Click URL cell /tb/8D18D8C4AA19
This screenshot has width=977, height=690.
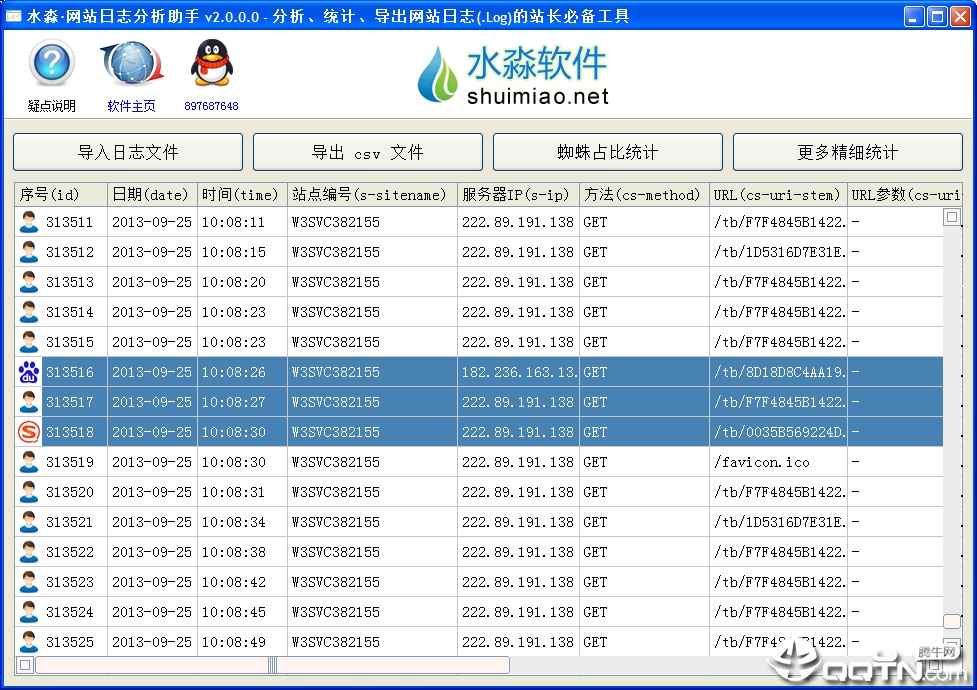click(x=779, y=372)
